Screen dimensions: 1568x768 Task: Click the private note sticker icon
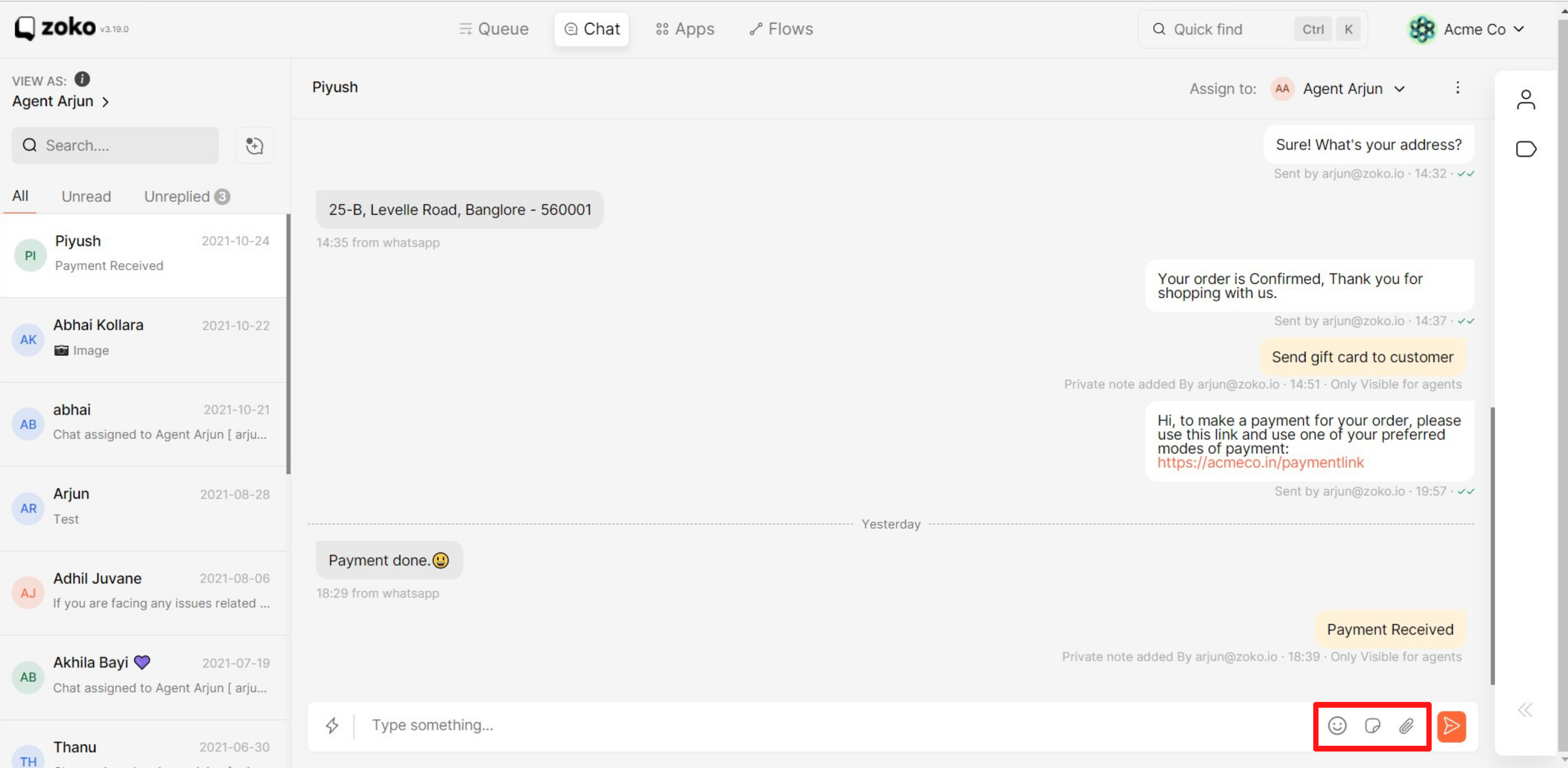click(x=1373, y=725)
